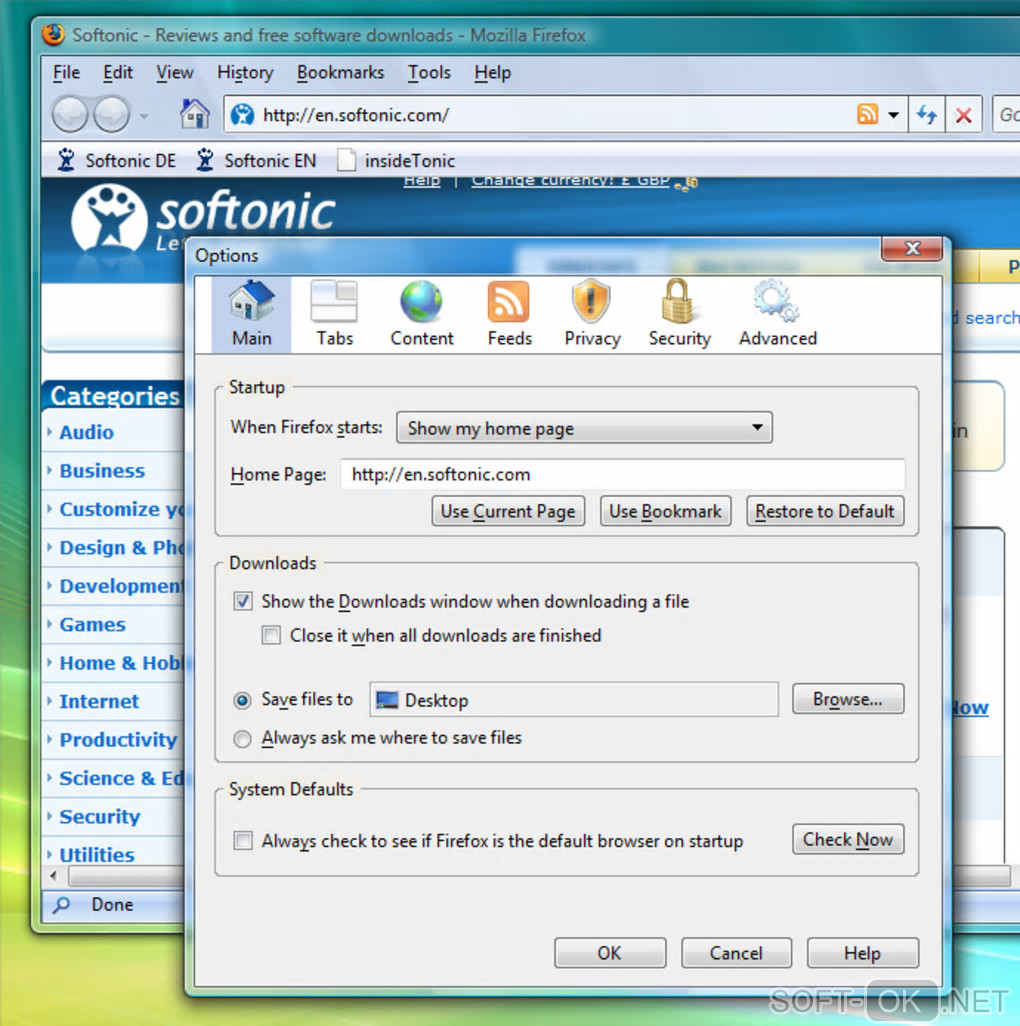Open the Edit menu
The height and width of the screenshot is (1026, 1020).
(118, 72)
